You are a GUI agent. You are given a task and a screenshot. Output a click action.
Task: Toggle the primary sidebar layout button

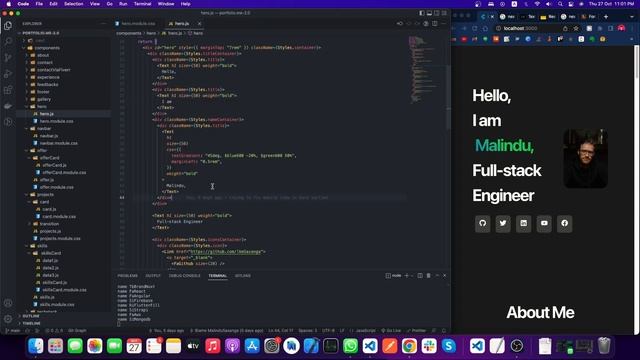tap(422, 13)
